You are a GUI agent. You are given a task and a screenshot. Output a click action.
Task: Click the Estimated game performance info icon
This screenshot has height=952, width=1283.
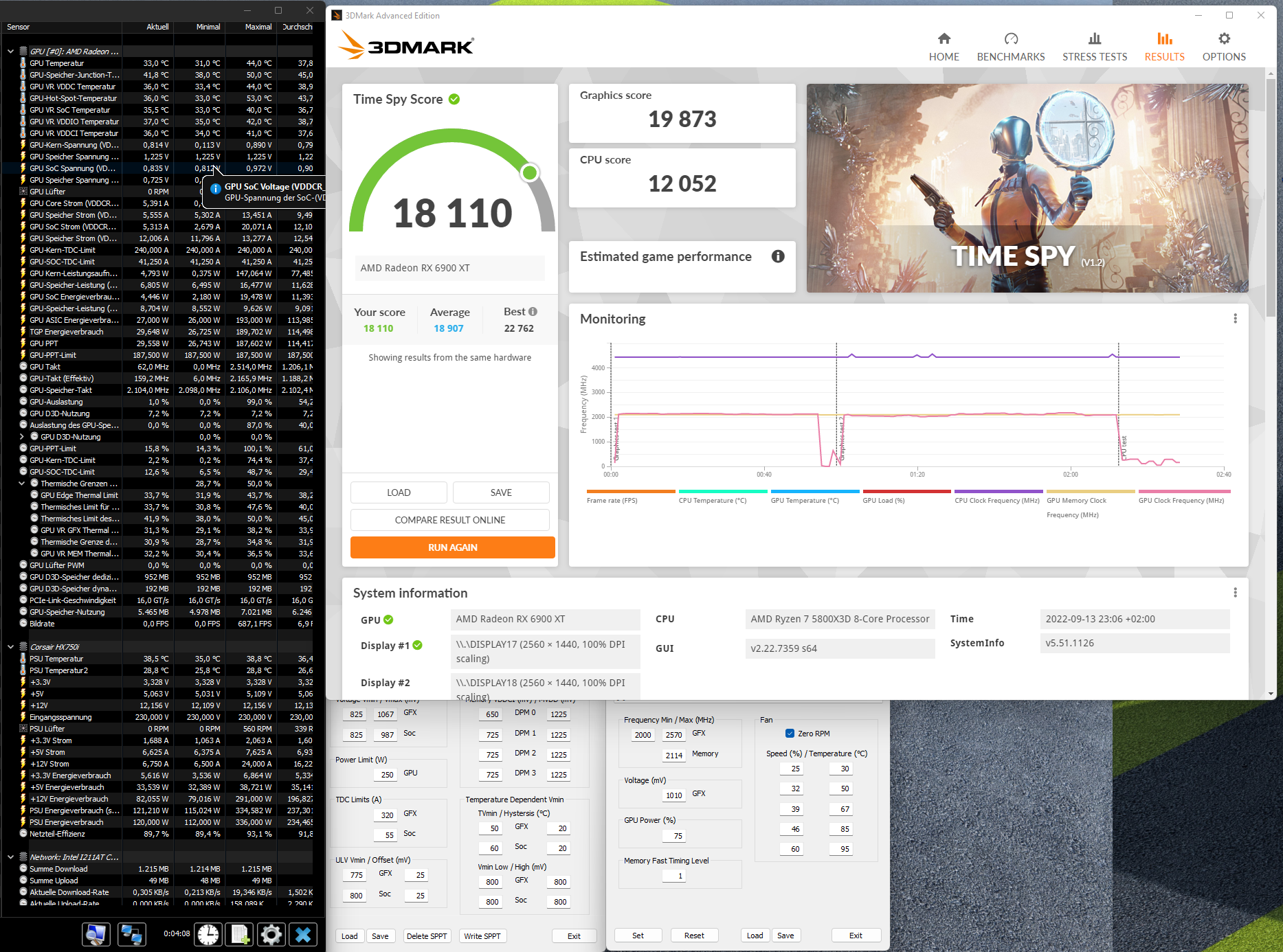coord(778,256)
